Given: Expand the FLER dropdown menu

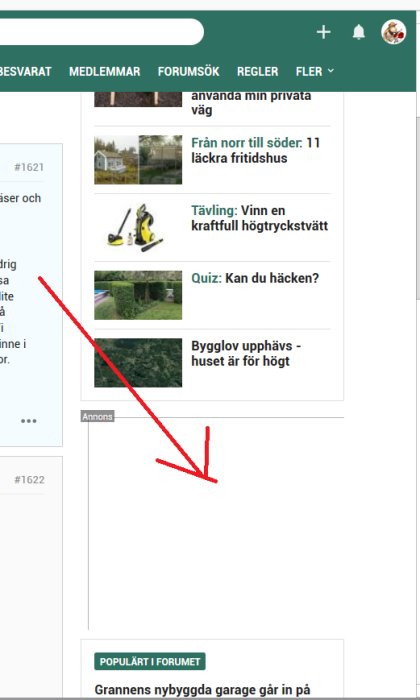Looking at the screenshot, I should pyautogui.click(x=315, y=71).
